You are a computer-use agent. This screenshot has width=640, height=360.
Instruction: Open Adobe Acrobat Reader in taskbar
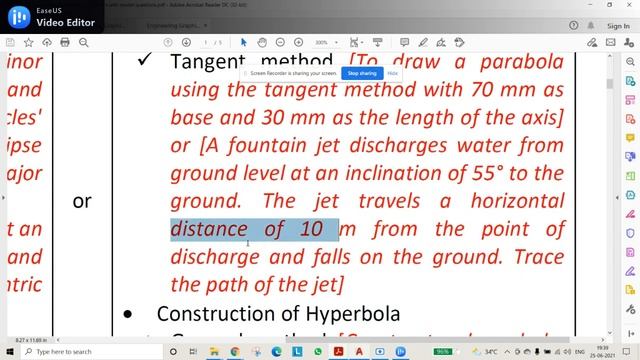(x=338, y=351)
